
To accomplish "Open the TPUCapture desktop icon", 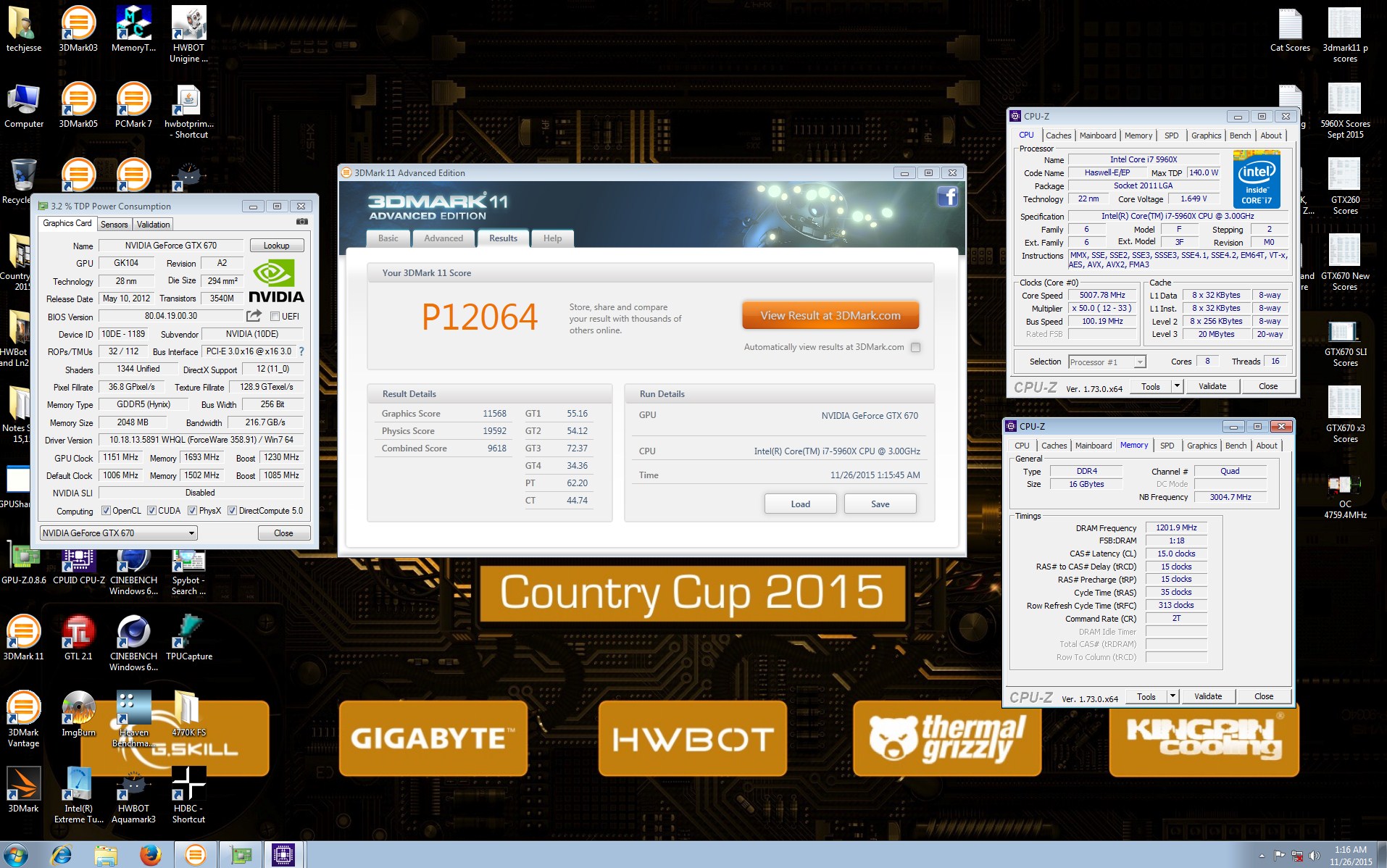I will coord(188,638).
